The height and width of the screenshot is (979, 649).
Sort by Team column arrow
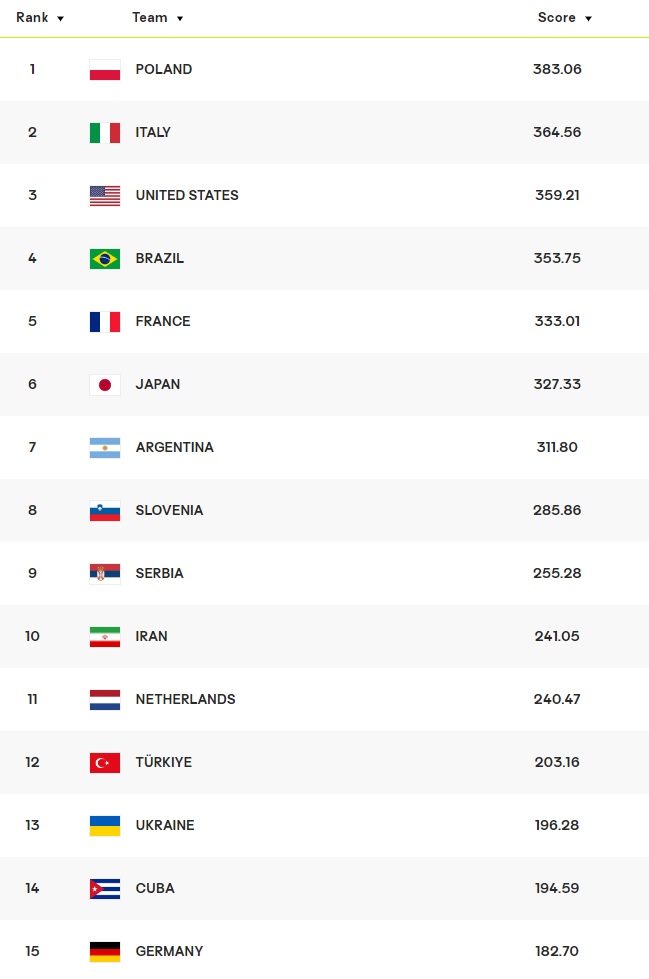tap(180, 19)
